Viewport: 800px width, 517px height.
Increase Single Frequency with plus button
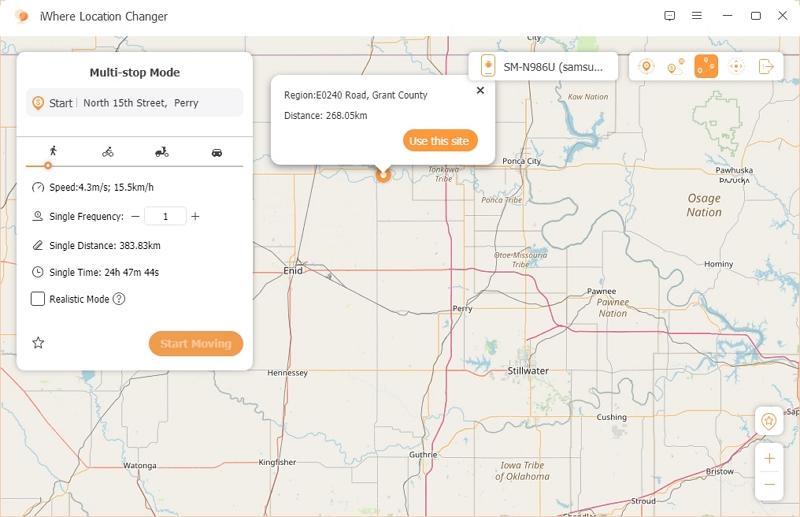coord(195,216)
